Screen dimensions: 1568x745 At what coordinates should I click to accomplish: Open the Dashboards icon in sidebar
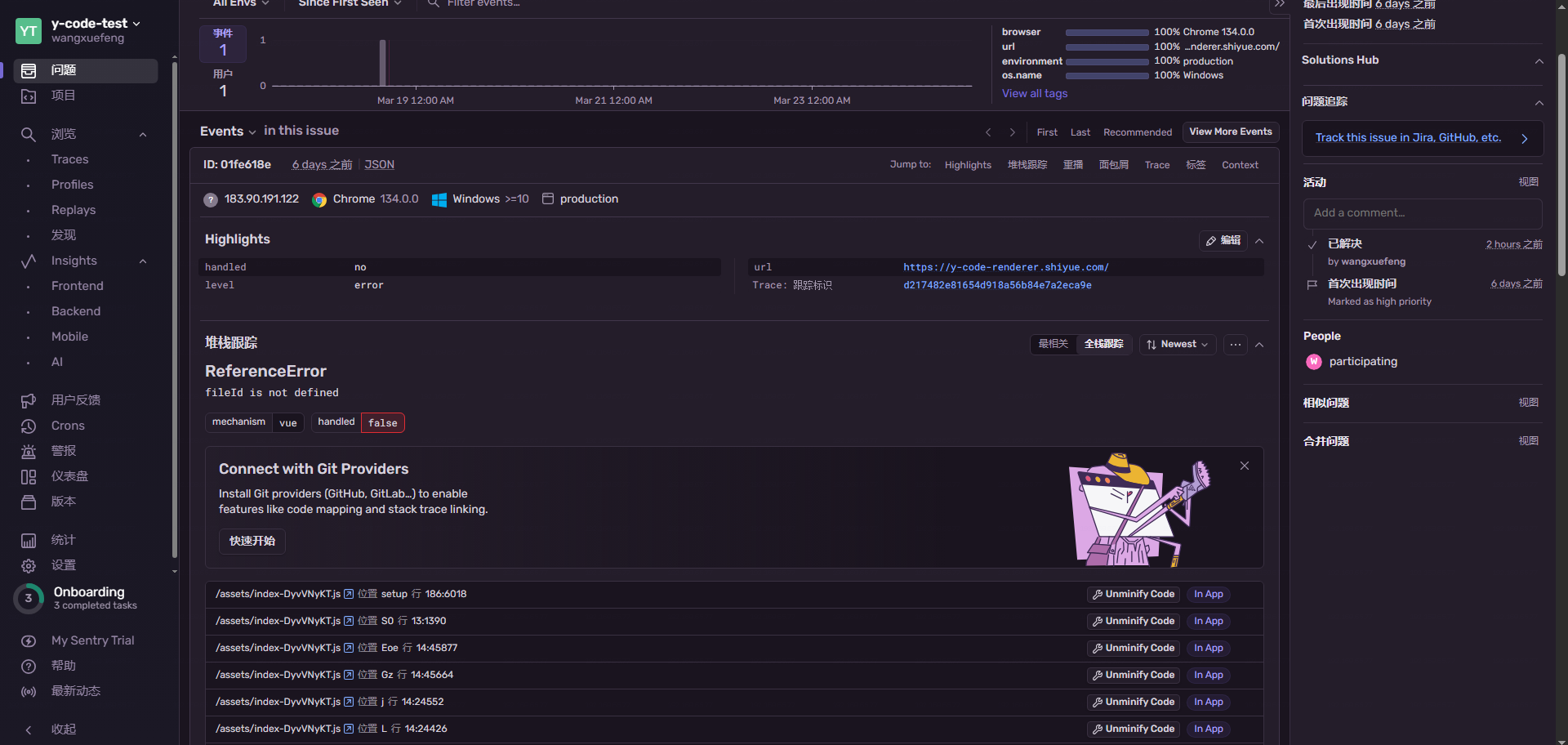click(29, 476)
